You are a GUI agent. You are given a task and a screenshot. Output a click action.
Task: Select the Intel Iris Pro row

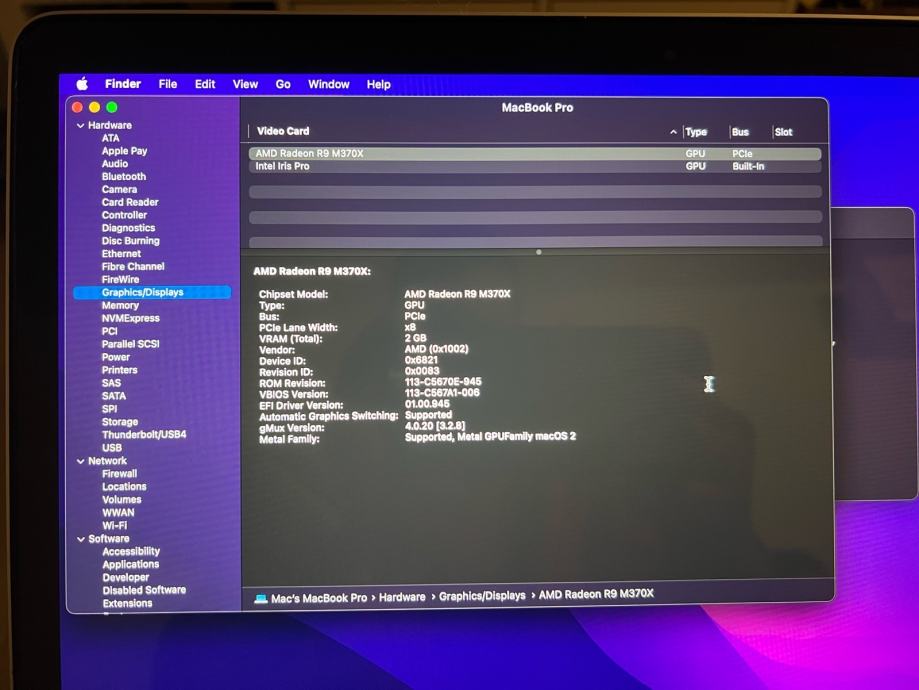[x=535, y=166]
